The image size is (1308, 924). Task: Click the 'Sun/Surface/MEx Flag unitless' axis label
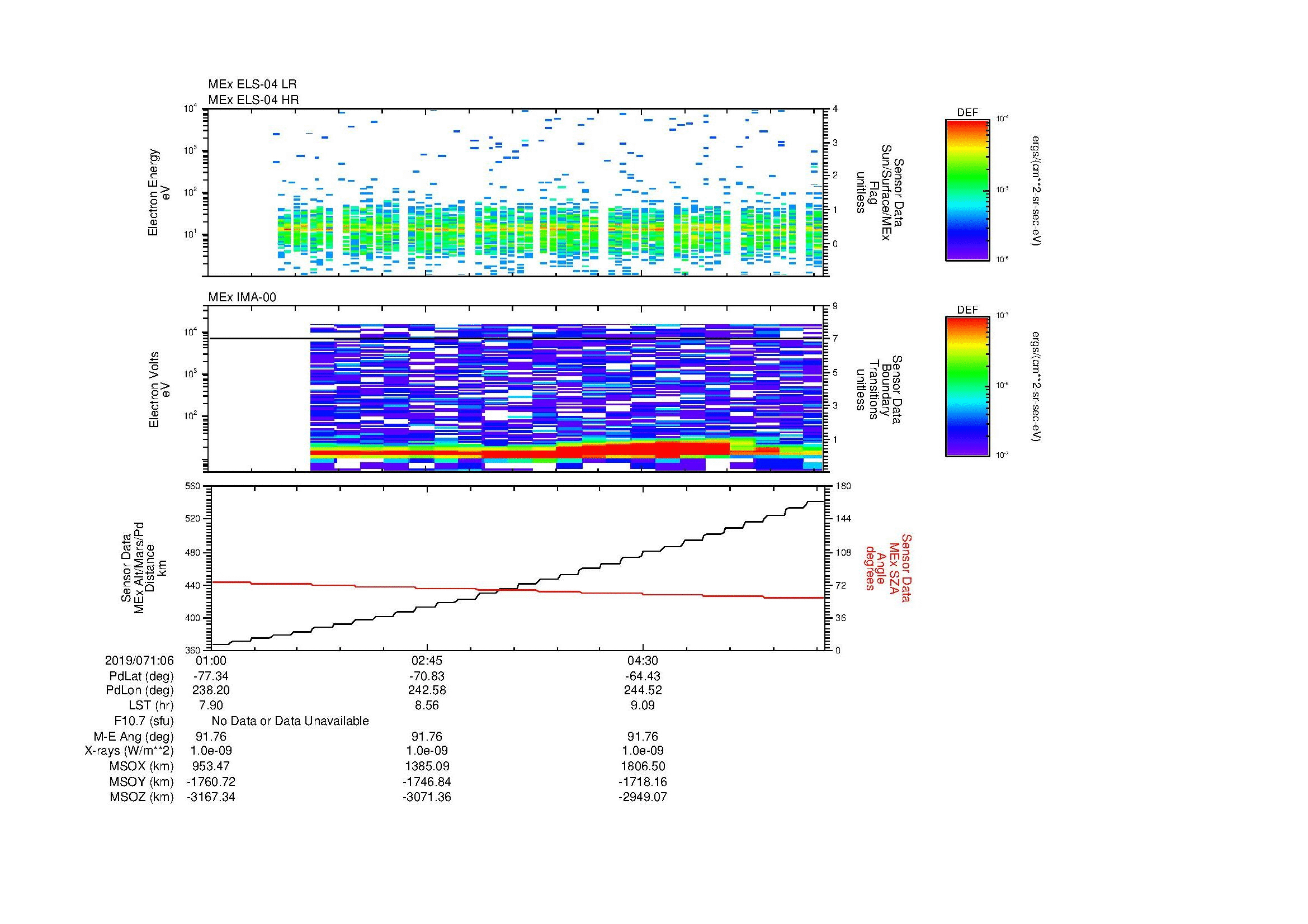point(880,192)
